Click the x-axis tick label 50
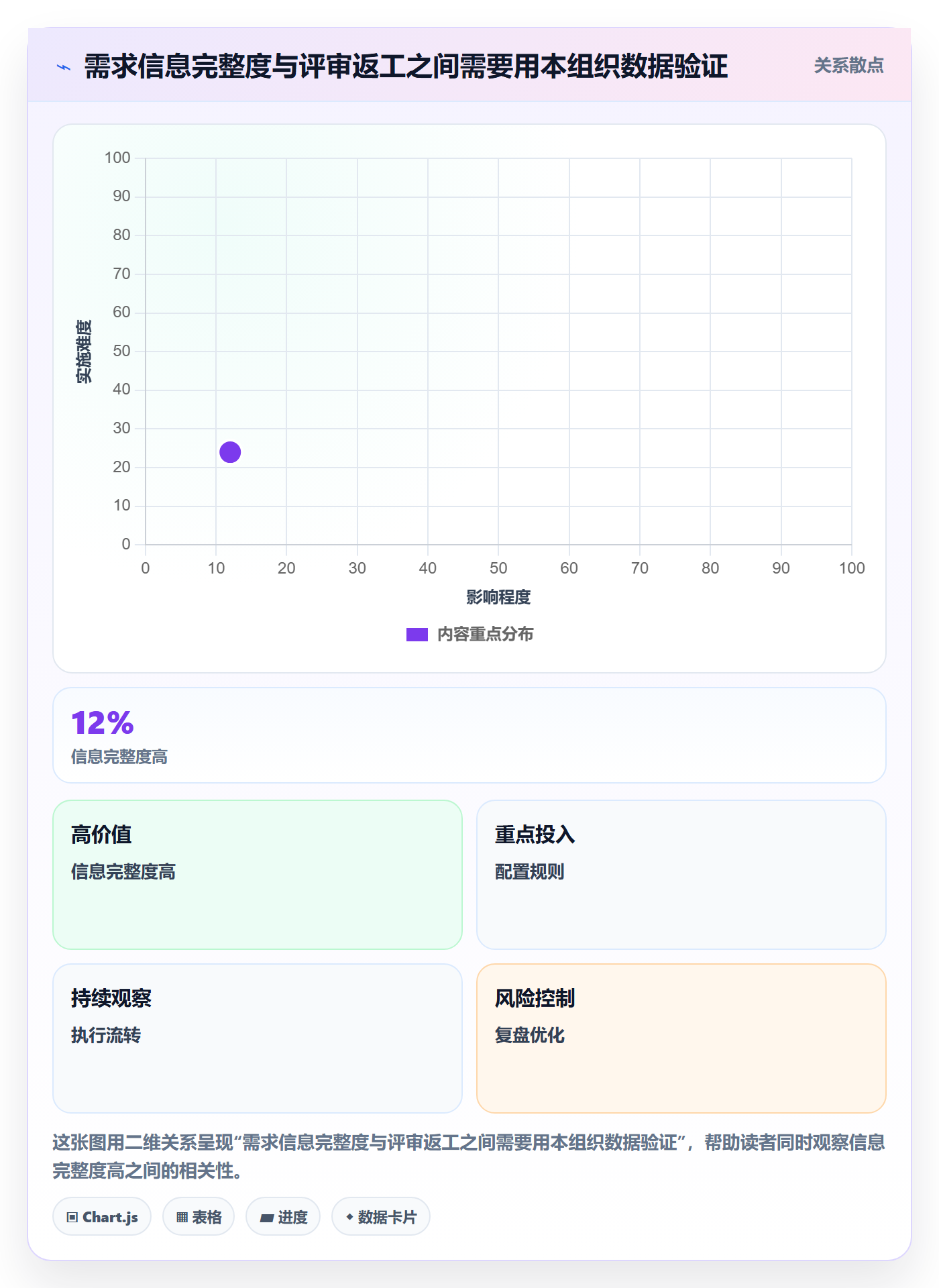The image size is (939, 1288). tap(498, 568)
